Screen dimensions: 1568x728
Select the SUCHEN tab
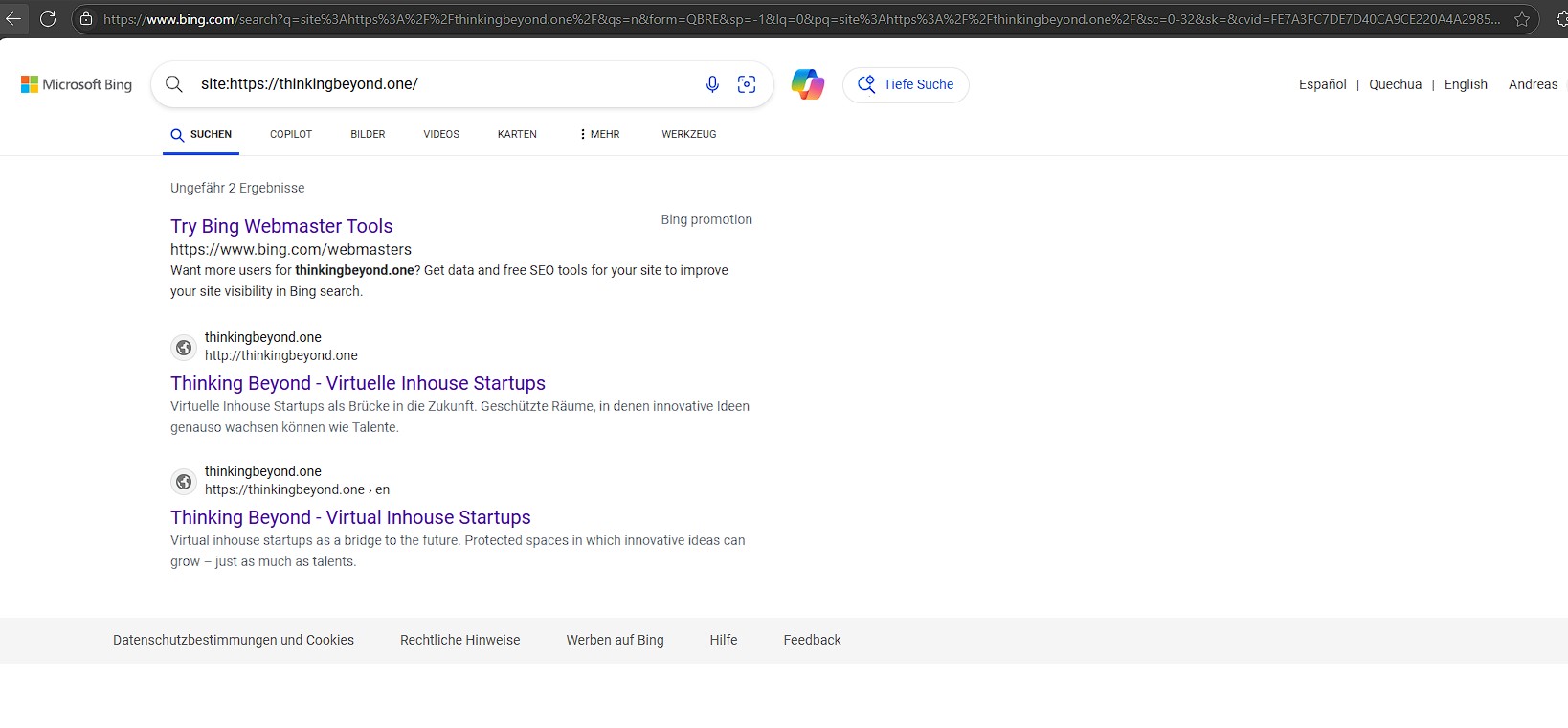[201, 134]
